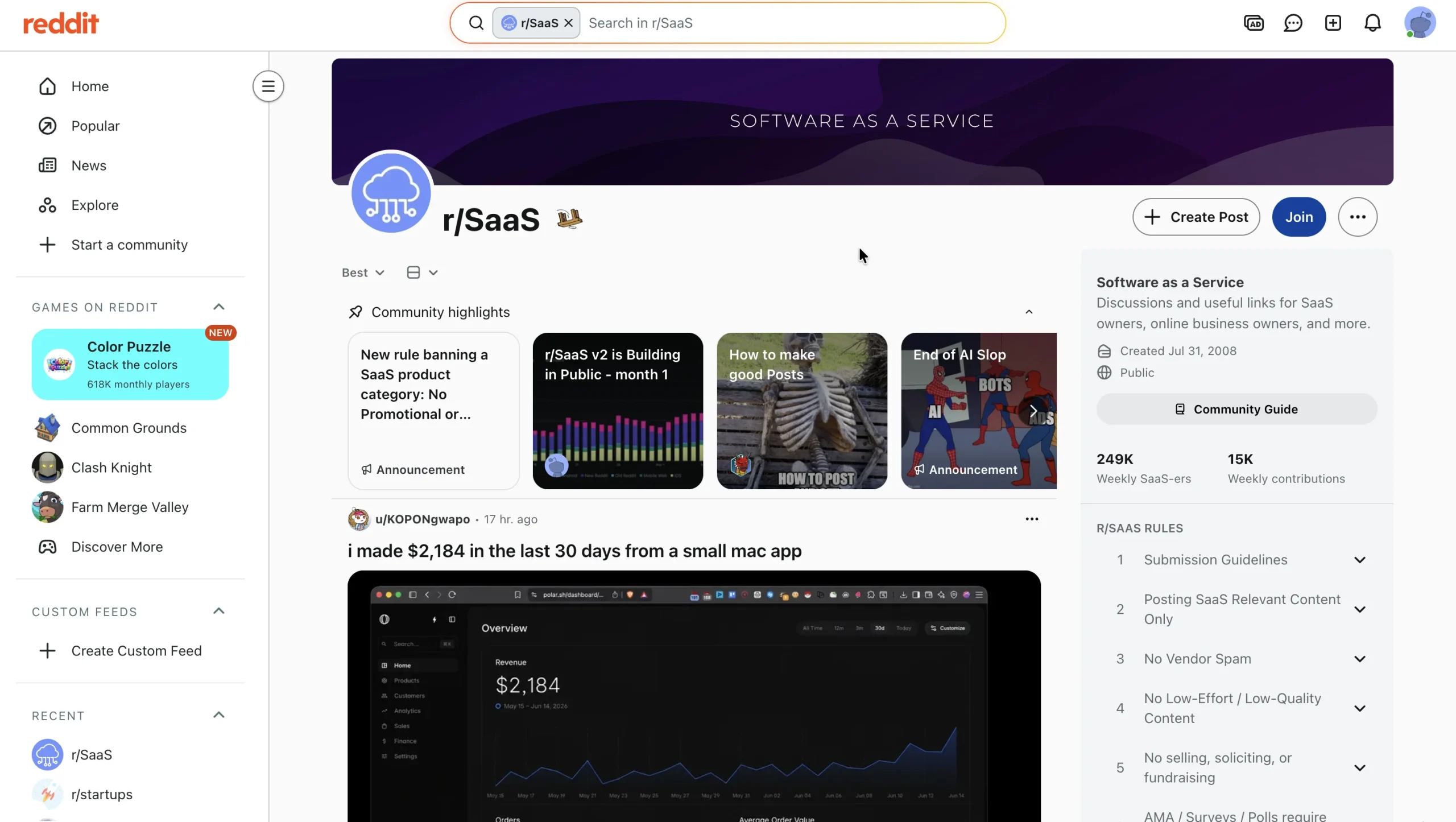Open the community more options menu
The width and height of the screenshot is (1456, 822).
1358,217
